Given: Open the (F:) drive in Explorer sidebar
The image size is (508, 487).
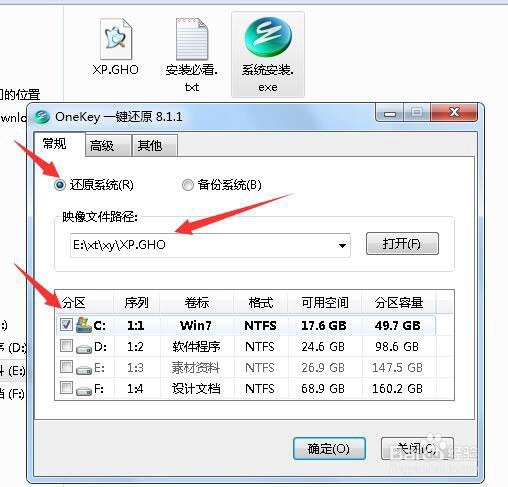Looking at the screenshot, I should point(13,394).
